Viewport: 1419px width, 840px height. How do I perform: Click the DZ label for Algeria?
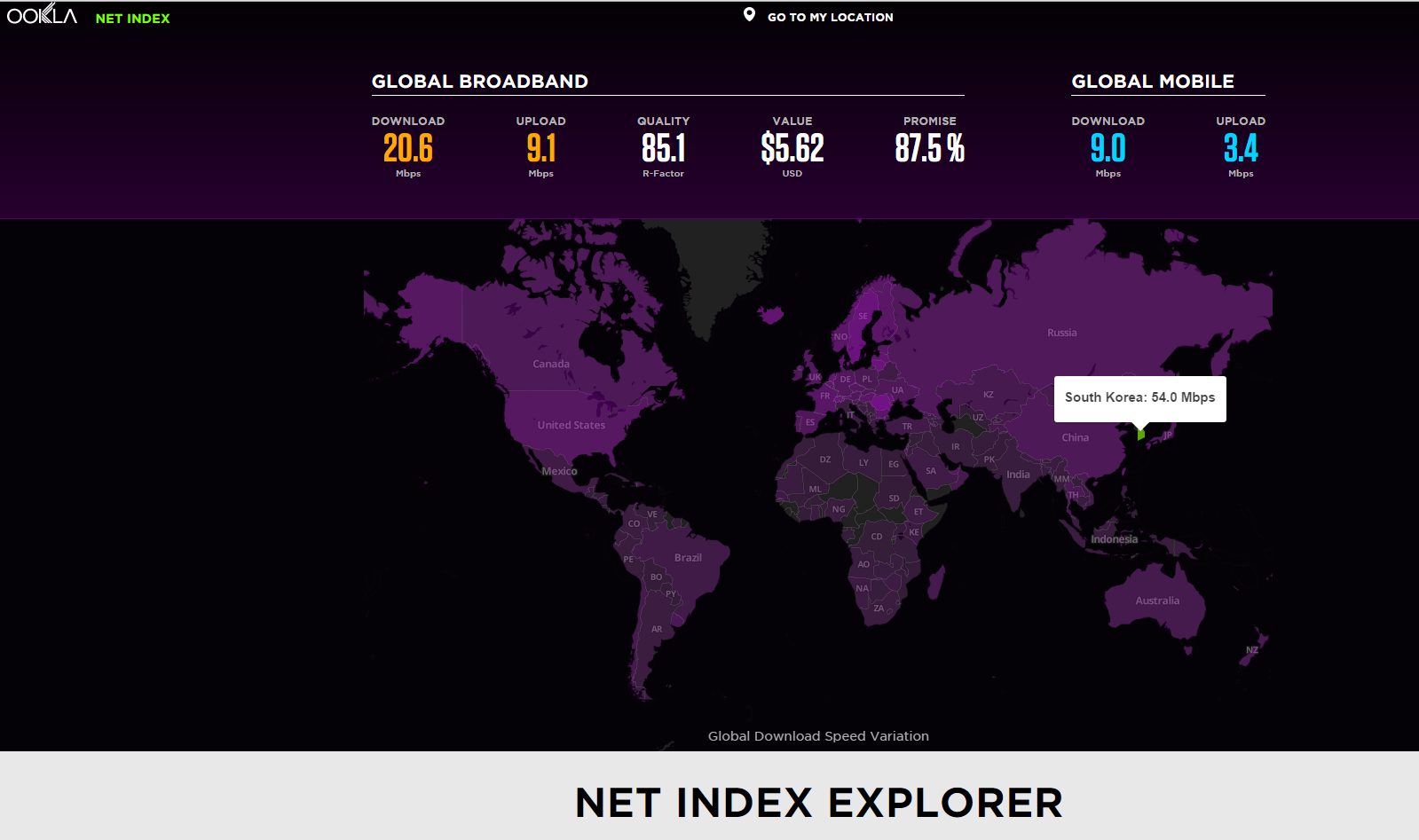[825, 459]
